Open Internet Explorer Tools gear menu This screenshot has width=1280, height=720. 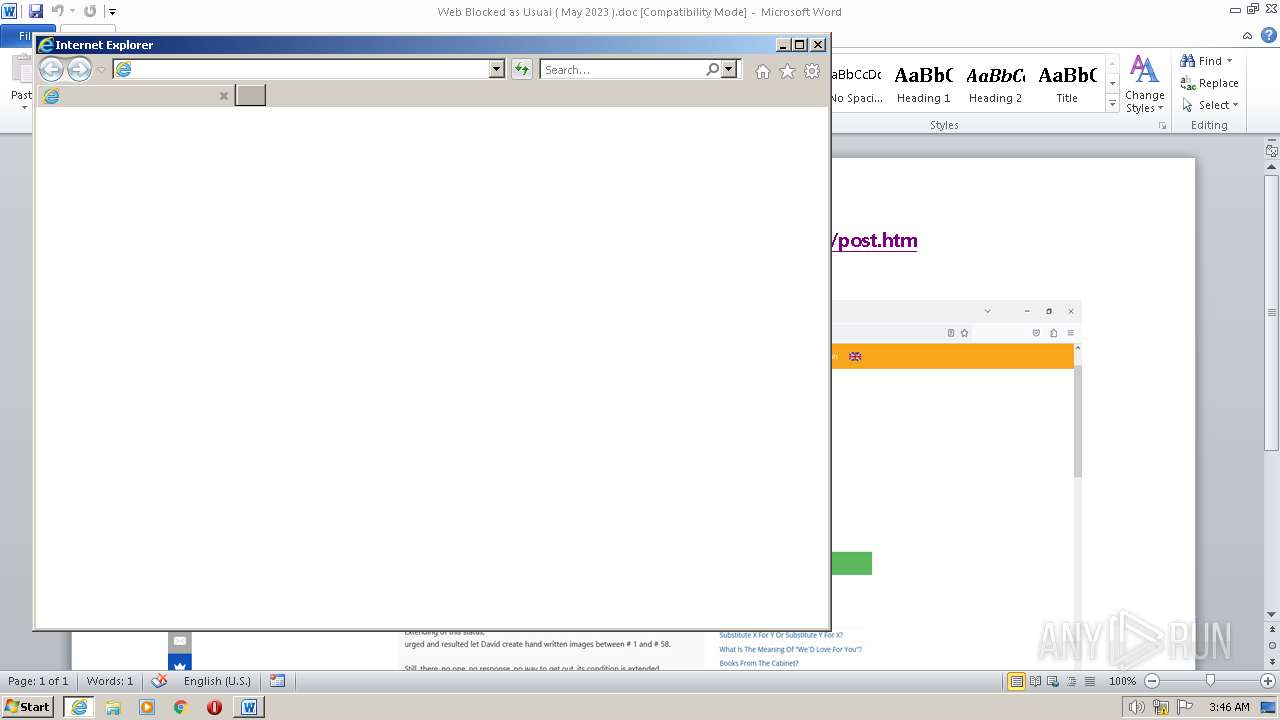click(x=812, y=71)
